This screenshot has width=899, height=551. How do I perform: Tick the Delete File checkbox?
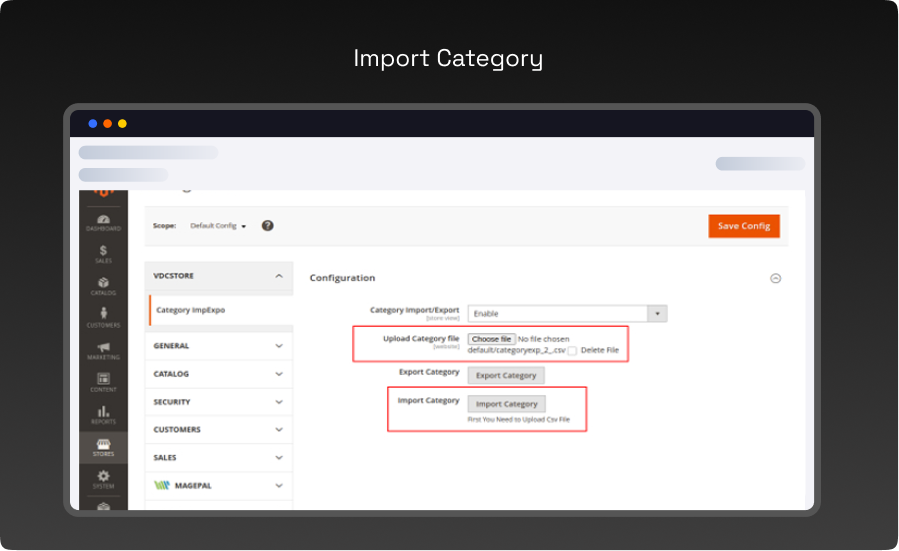[x=572, y=351]
